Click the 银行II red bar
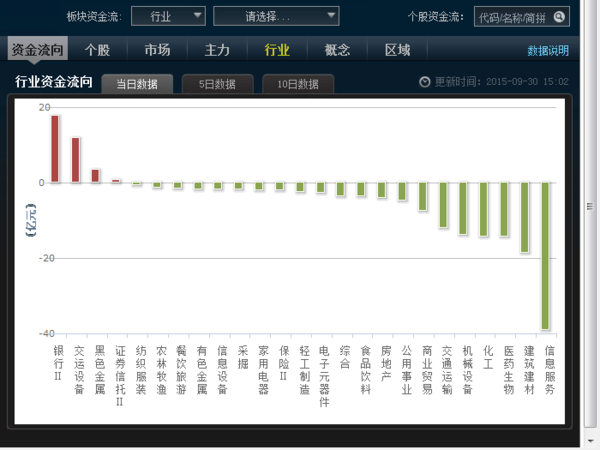The width and height of the screenshot is (600, 450). (x=55, y=149)
